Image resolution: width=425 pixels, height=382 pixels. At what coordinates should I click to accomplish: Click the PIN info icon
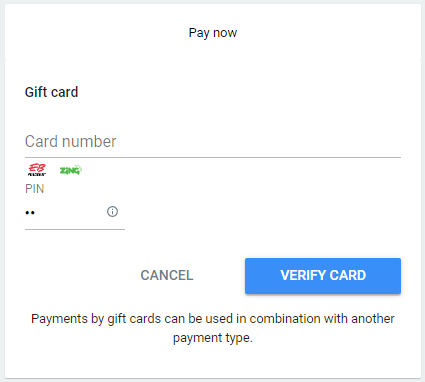(112, 212)
